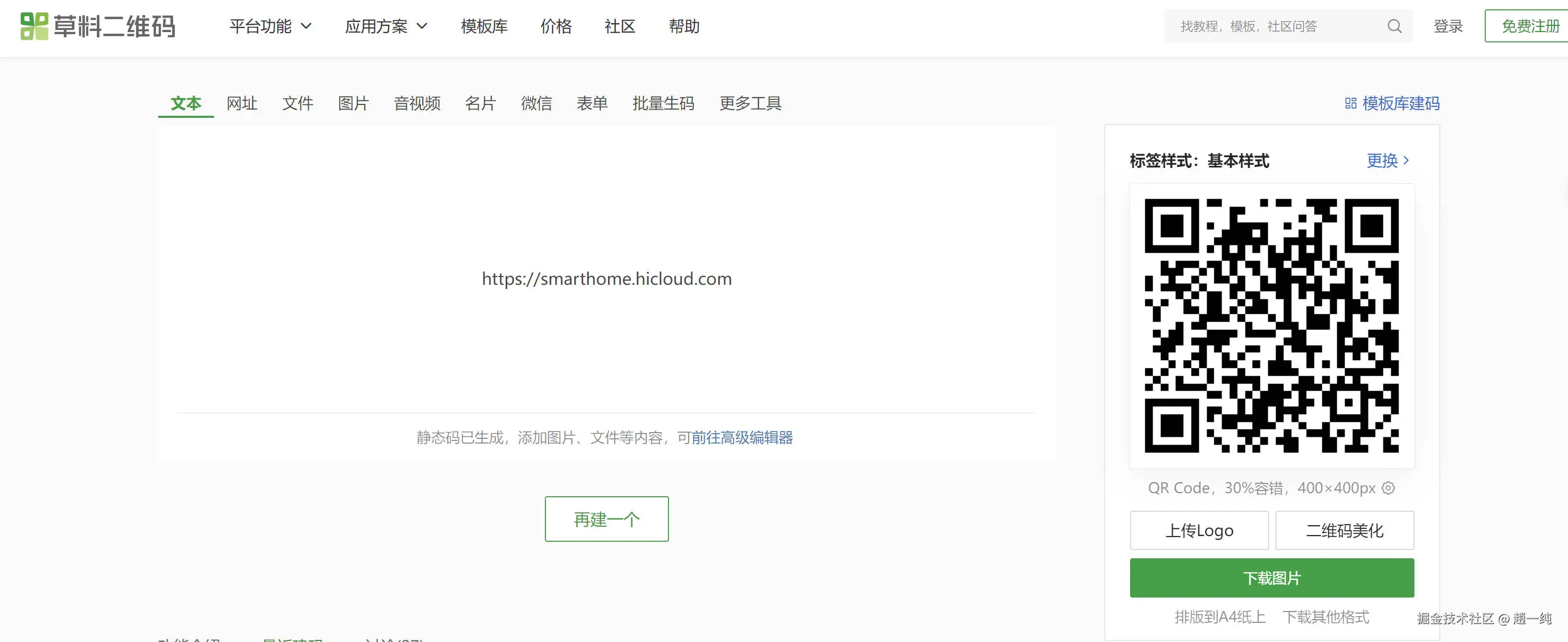Click the 登录 link
This screenshot has height=642, width=1568.
click(1448, 25)
